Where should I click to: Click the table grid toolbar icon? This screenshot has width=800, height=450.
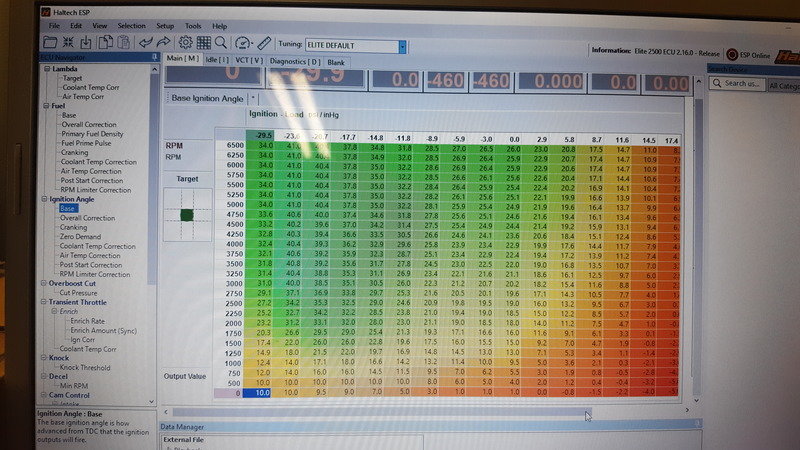coord(204,42)
